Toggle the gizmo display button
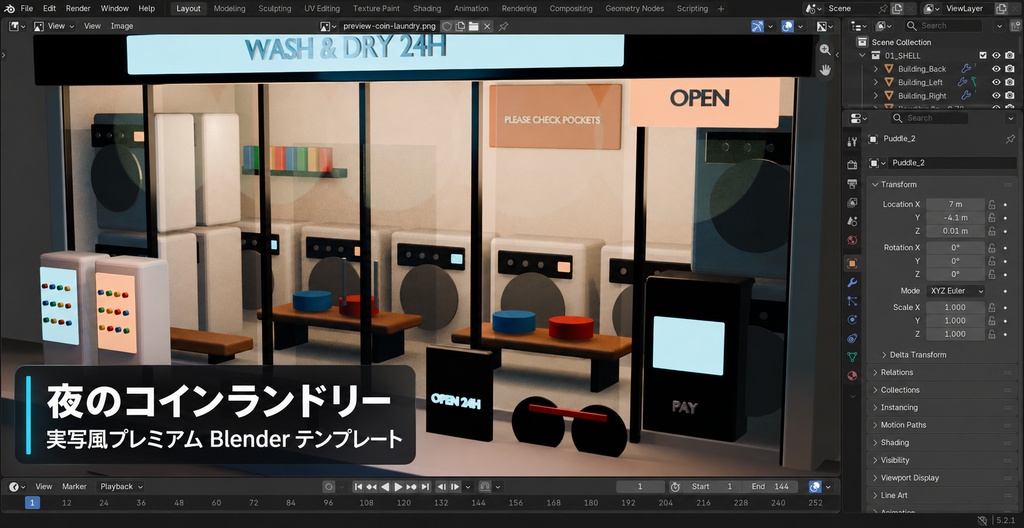The height and width of the screenshot is (528, 1024). (758, 26)
